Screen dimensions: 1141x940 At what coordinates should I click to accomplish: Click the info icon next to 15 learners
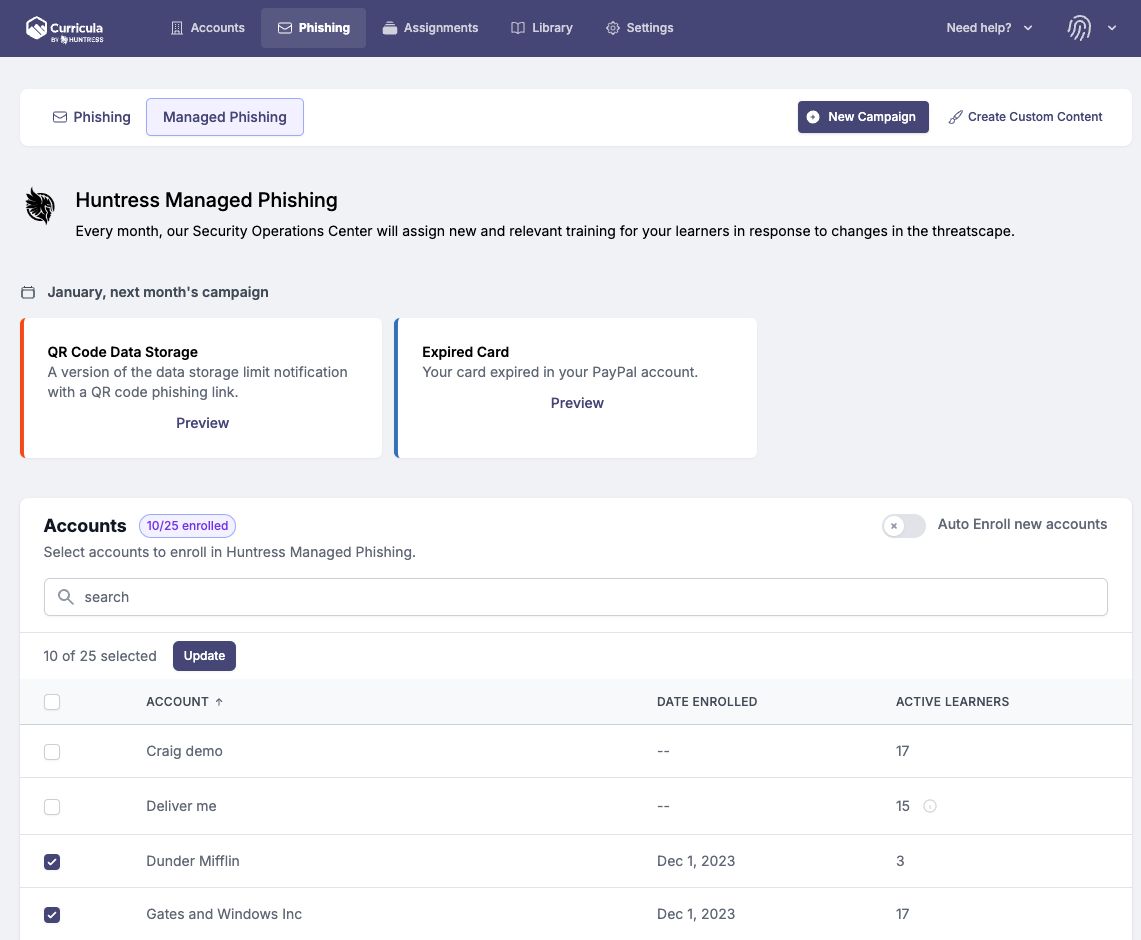coord(930,806)
